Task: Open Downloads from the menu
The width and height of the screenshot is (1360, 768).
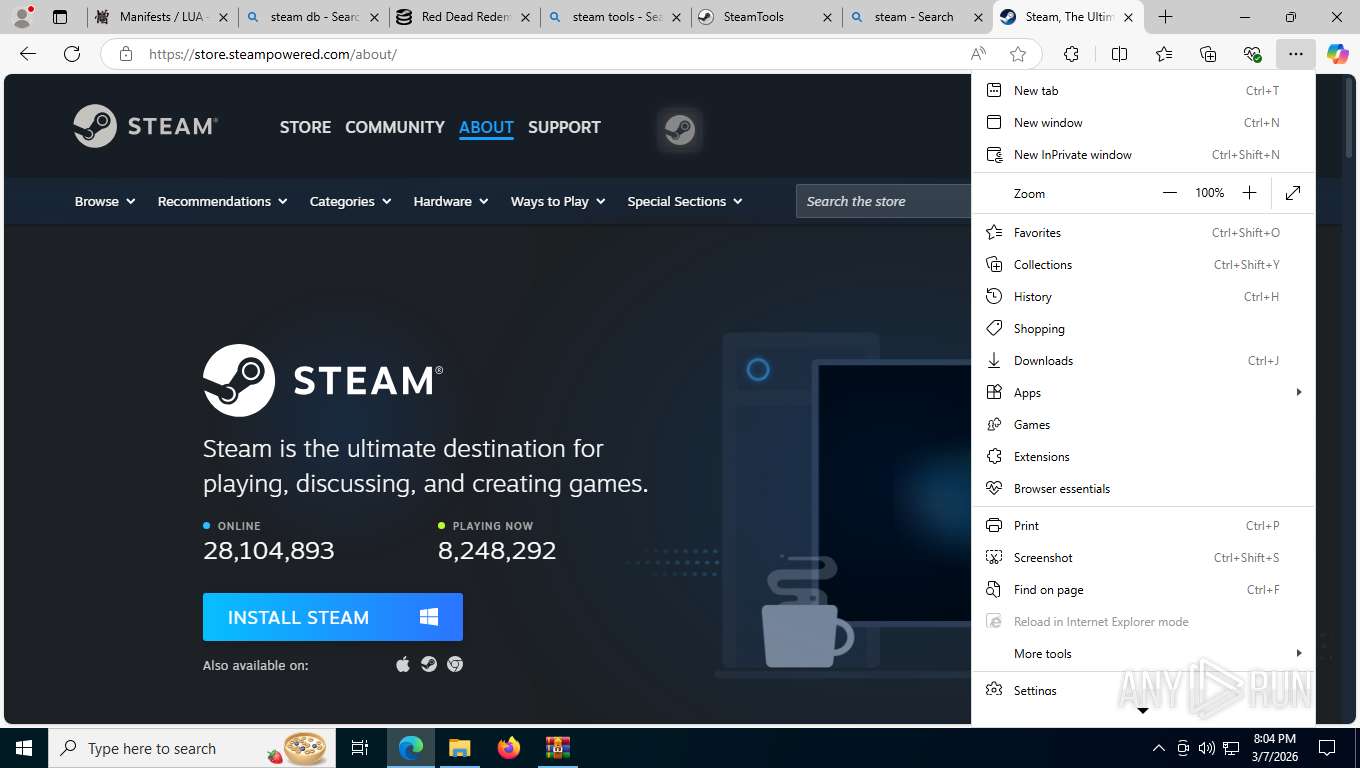Action: pos(1143,360)
